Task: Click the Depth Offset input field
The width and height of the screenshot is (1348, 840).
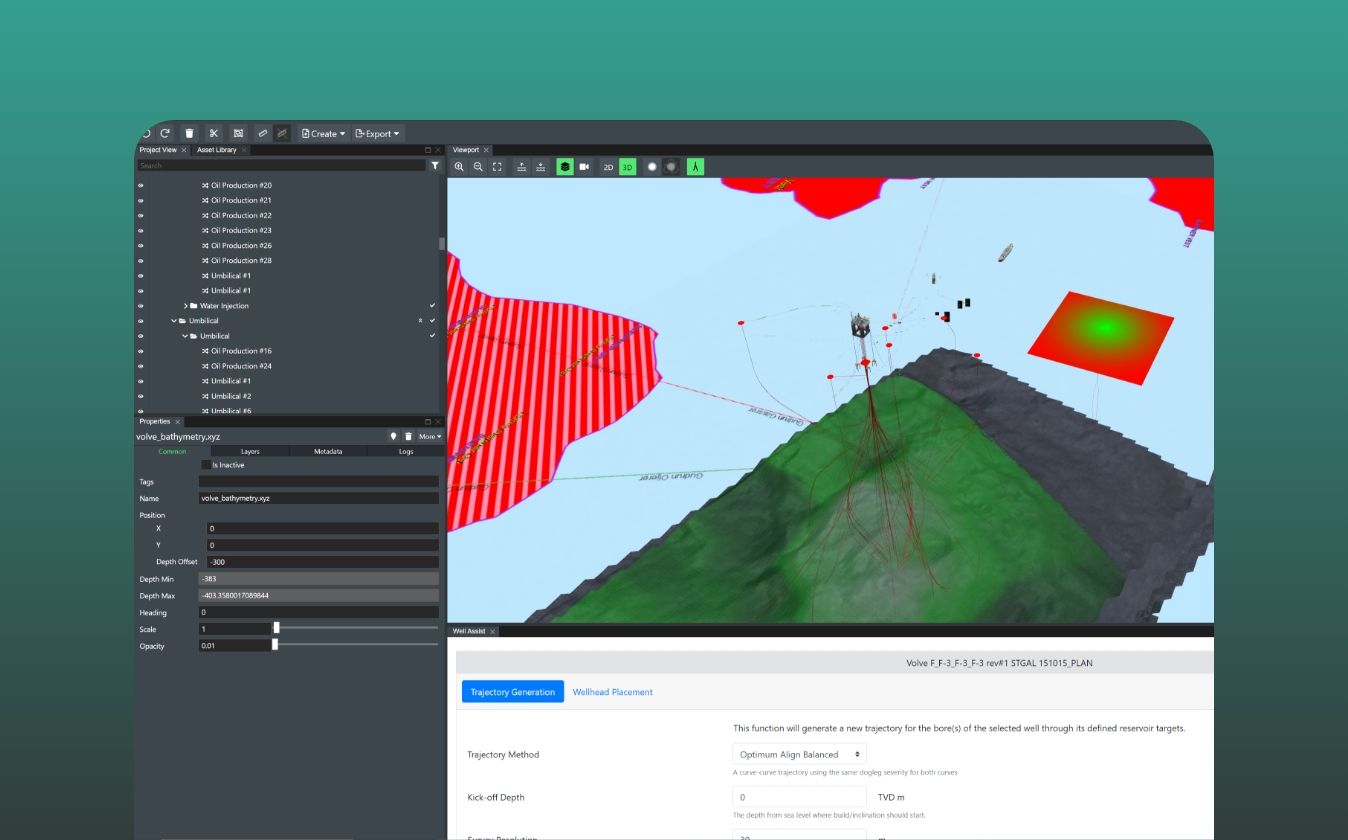Action: point(322,562)
